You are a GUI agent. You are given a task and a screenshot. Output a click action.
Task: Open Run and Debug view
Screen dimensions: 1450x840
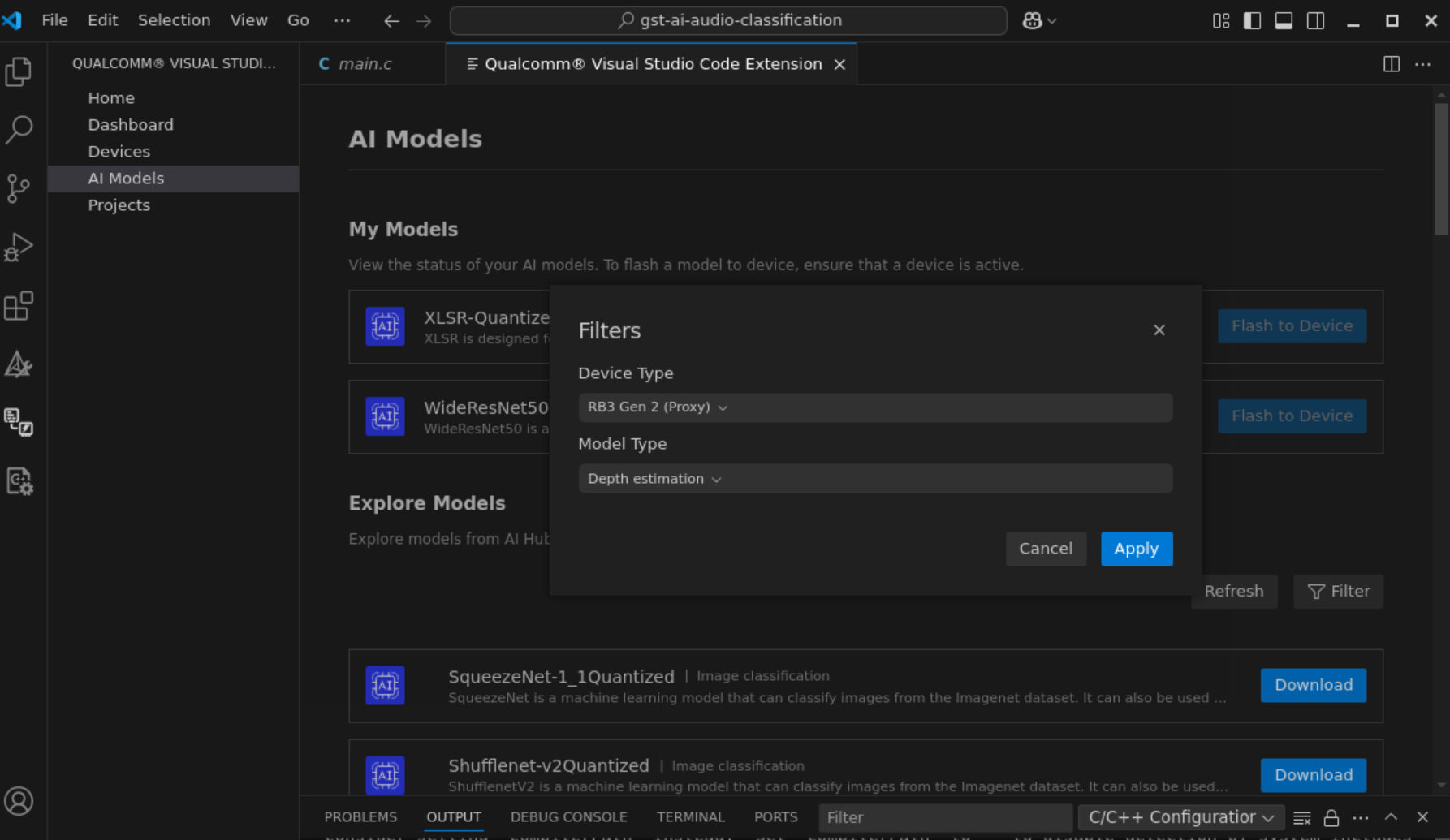pos(19,248)
